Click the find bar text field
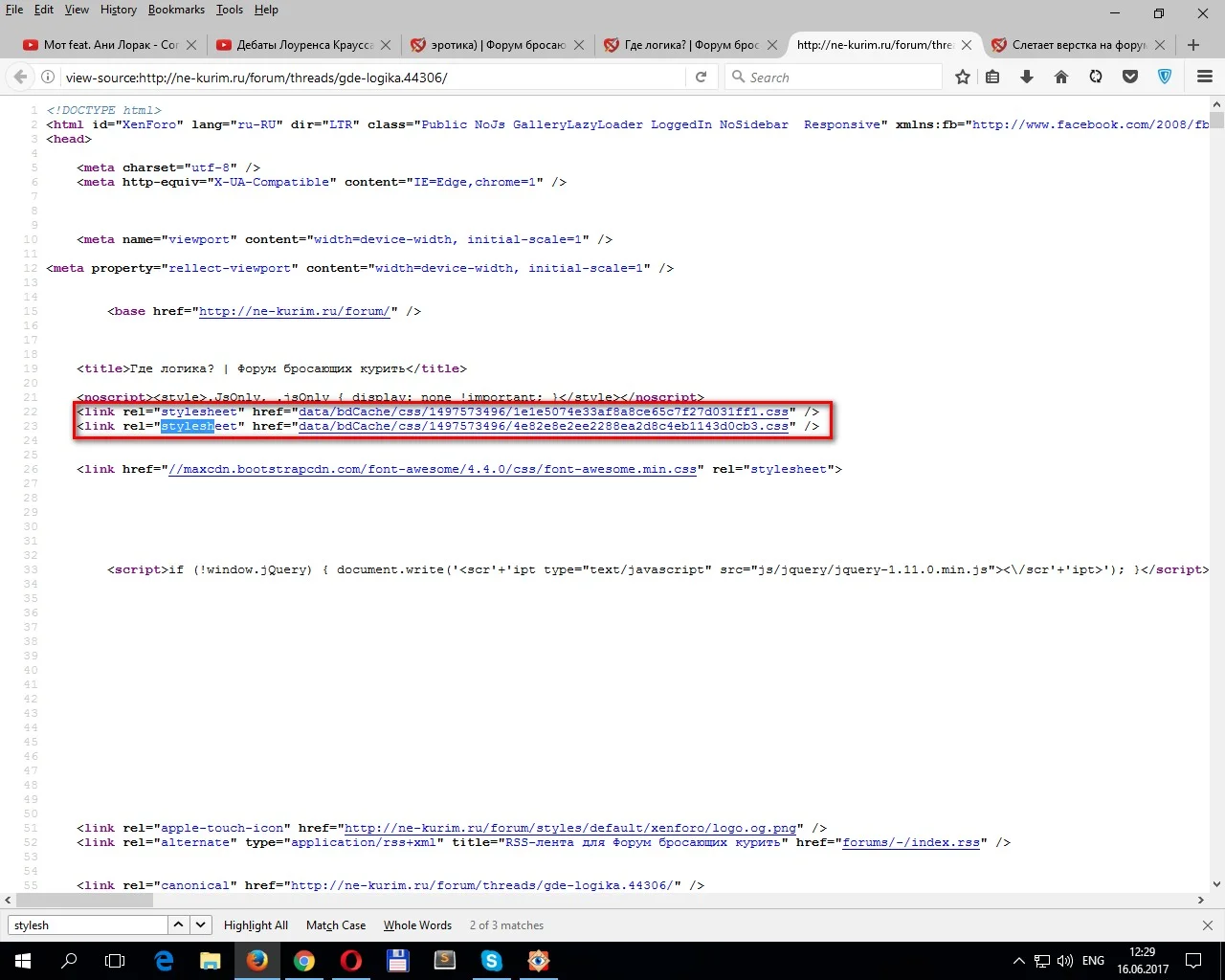The image size is (1225, 980). [88, 925]
